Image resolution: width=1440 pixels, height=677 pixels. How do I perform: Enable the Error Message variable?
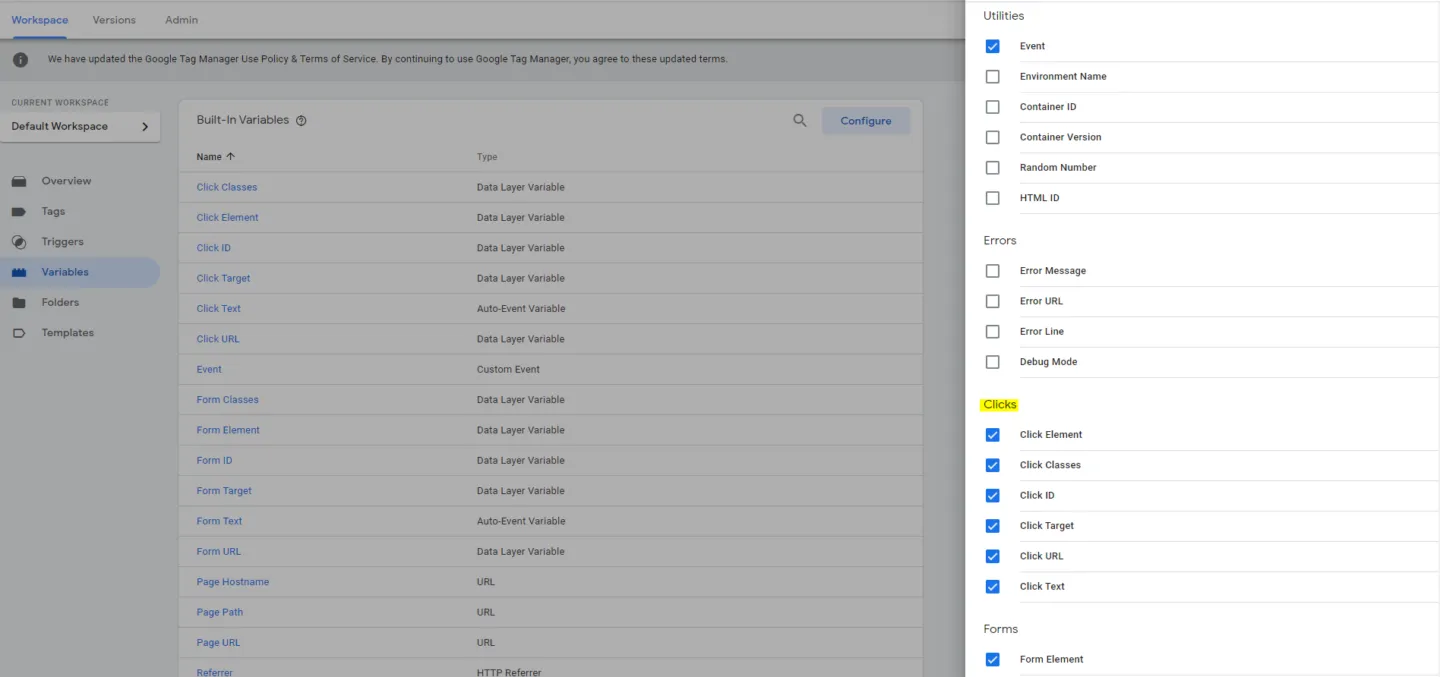(992, 270)
